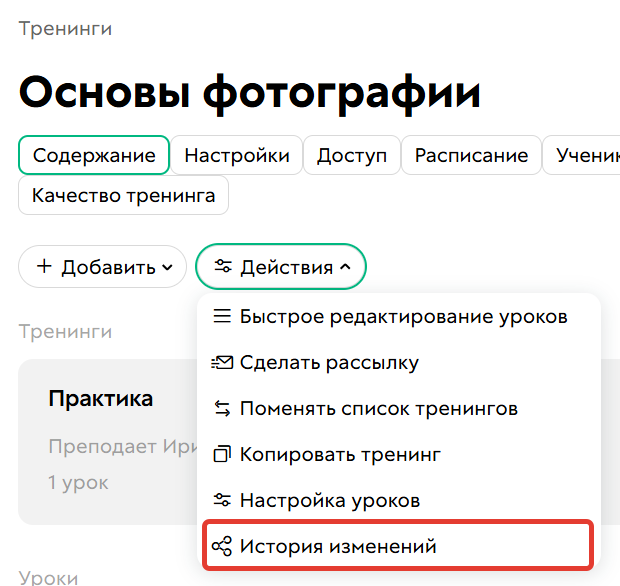Click the share nodes icon beside История изменений

coord(221,546)
